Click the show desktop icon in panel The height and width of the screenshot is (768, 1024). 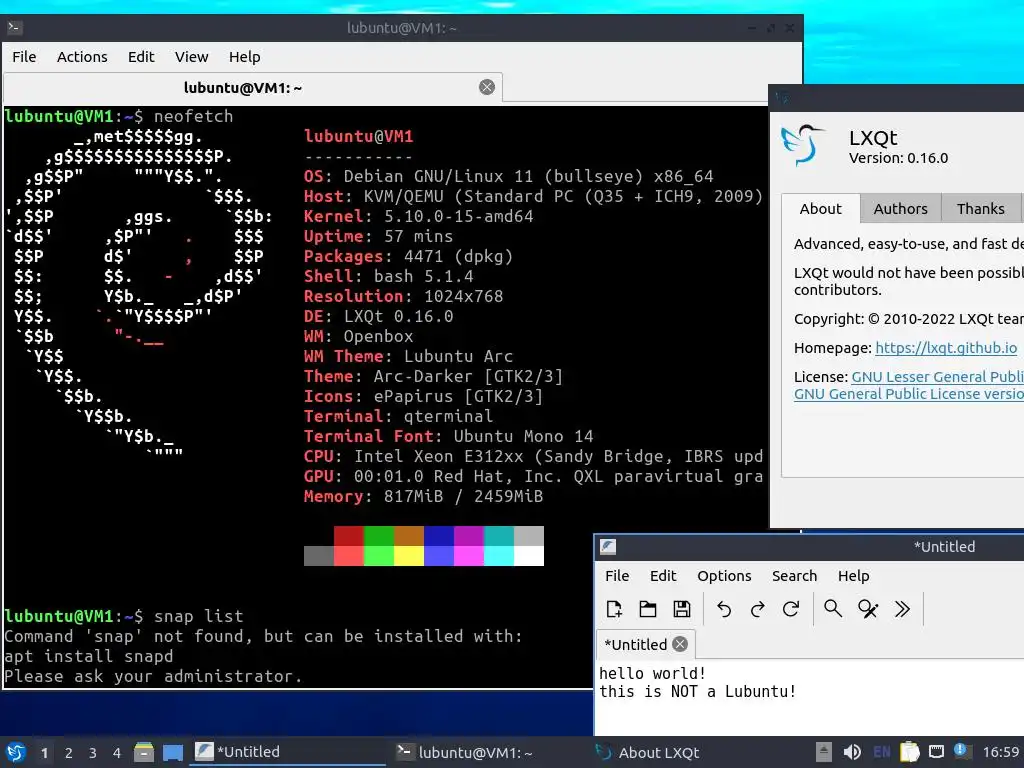(x=173, y=752)
